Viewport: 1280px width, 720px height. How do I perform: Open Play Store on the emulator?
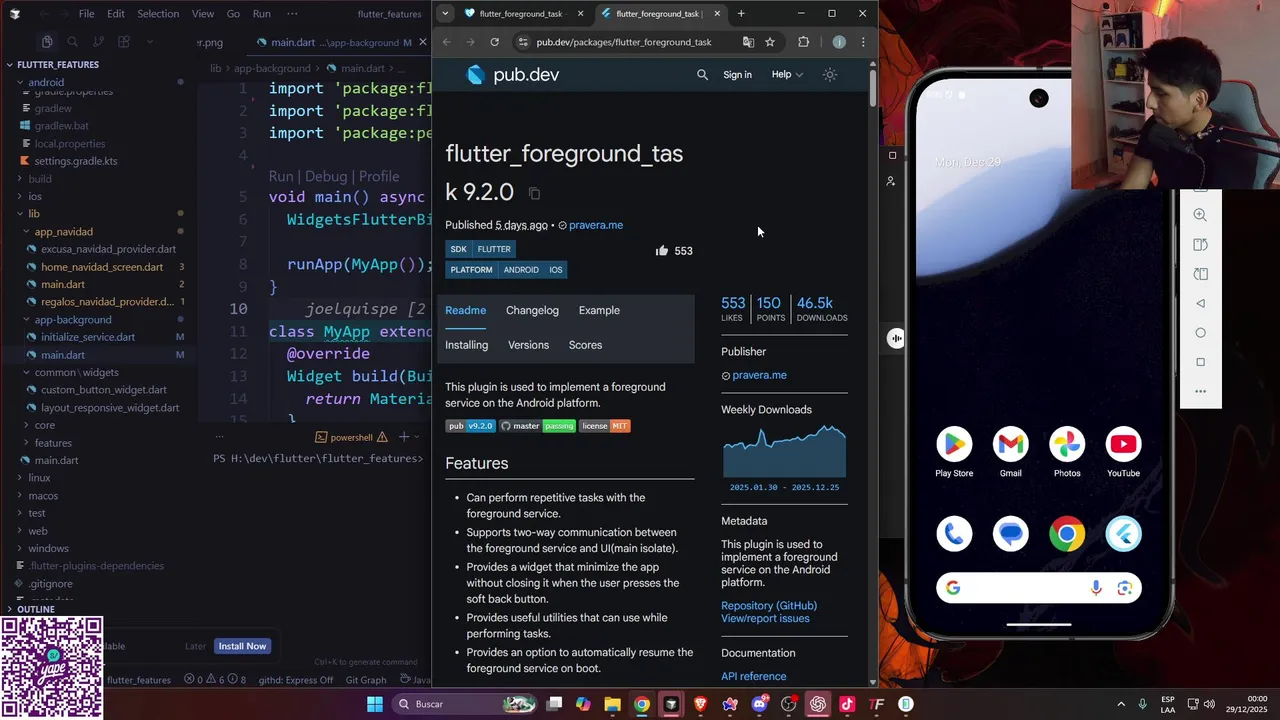pyautogui.click(x=954, y=444)
